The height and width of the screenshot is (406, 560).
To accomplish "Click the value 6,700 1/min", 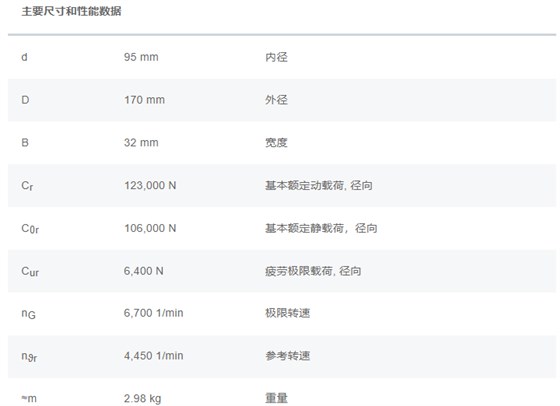I will (x=154, y=313).
